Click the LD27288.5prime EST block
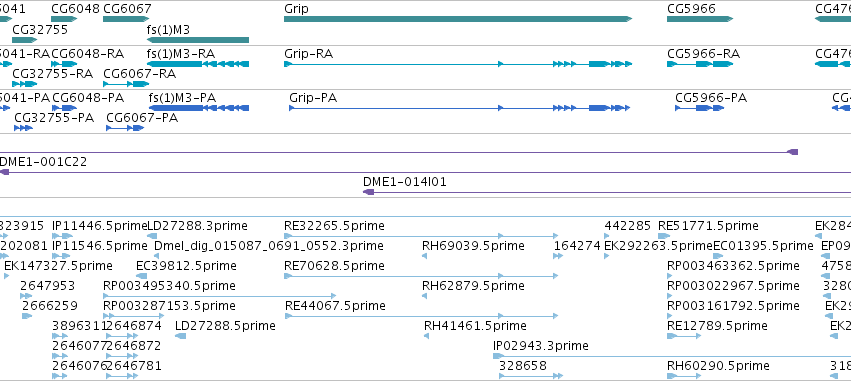Screen dimensions: 851x381 pyautogui.click(x=181, y=336)
